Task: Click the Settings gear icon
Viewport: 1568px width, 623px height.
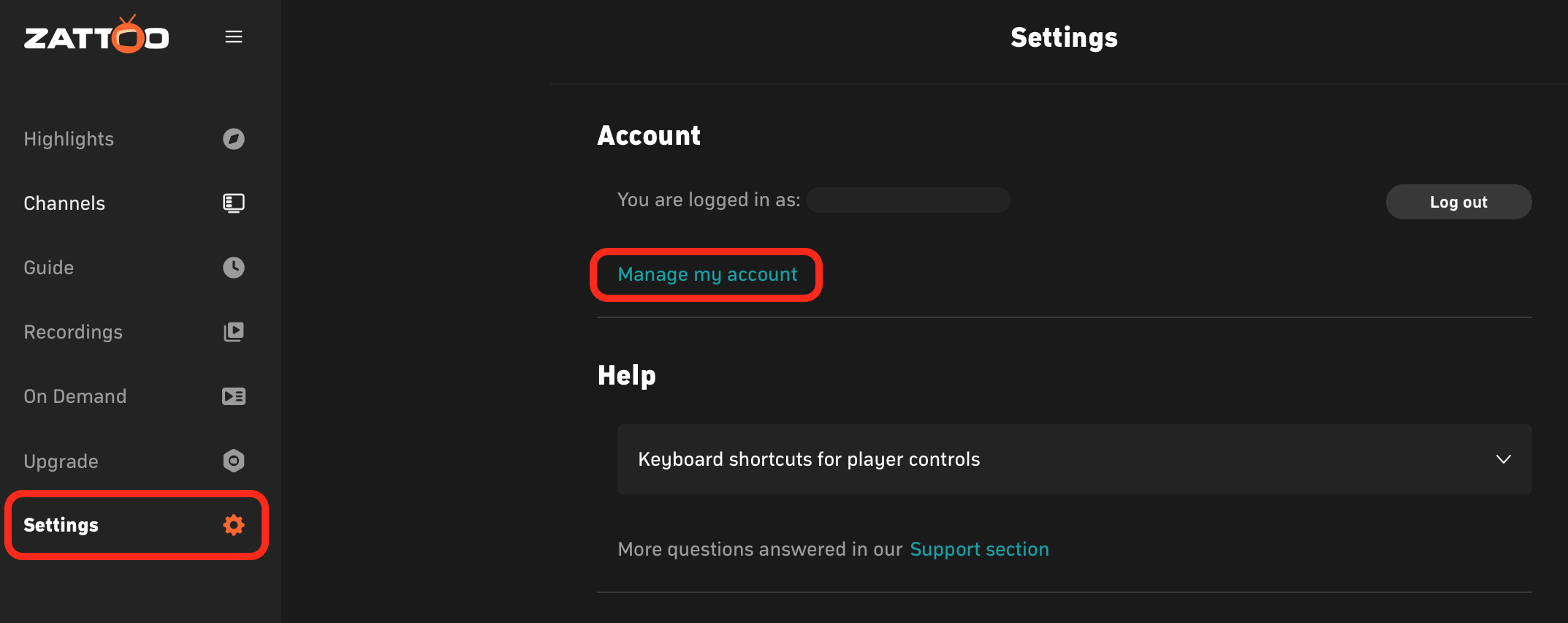Action: [233, 524]
